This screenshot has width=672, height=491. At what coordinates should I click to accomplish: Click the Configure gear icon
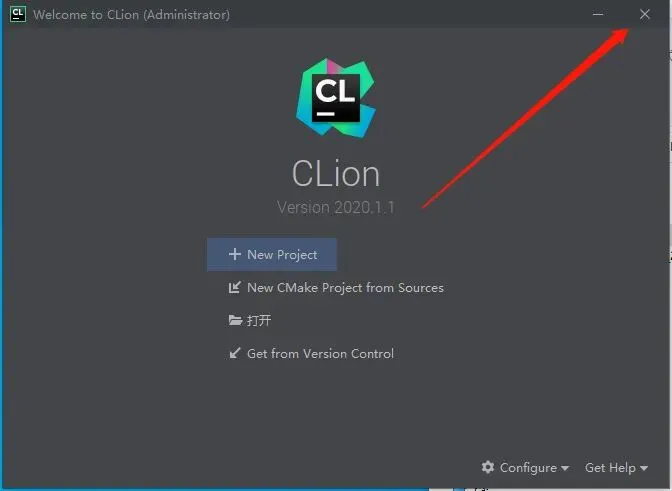488,467
